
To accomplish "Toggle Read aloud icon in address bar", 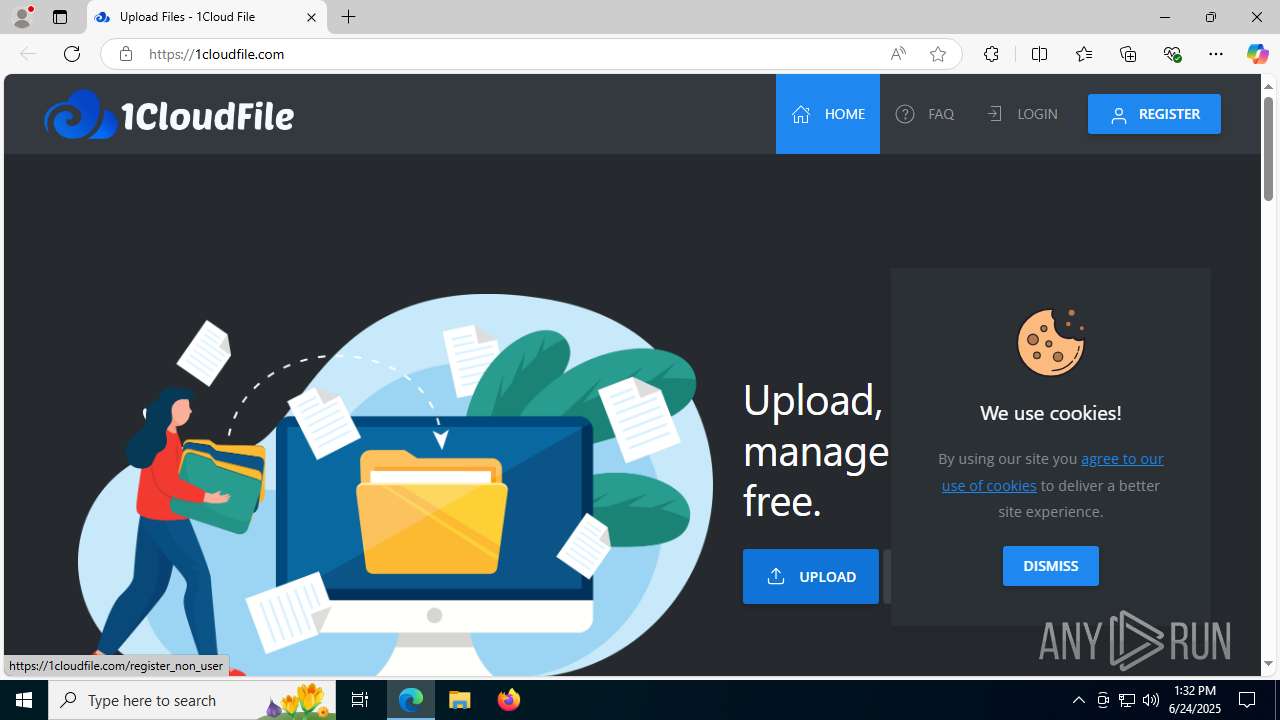I will click(x=898, y=54).
